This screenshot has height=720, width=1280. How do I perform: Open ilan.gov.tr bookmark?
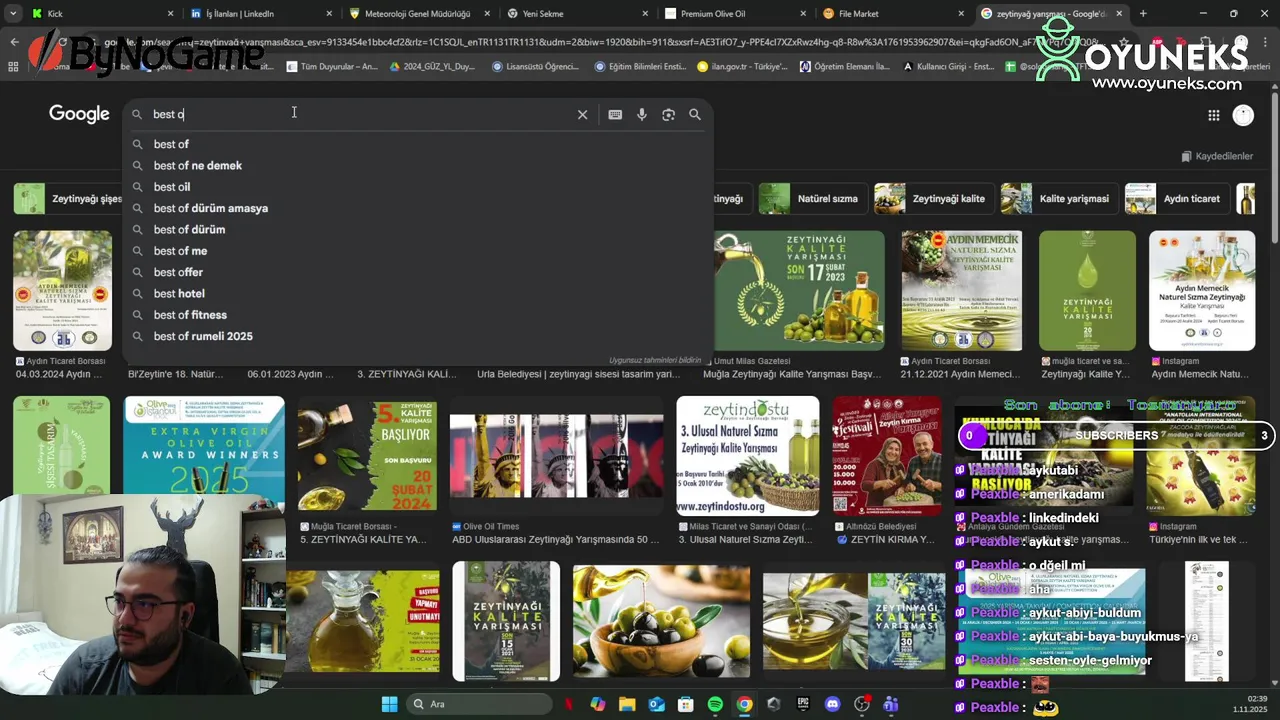tap(742, 66)
